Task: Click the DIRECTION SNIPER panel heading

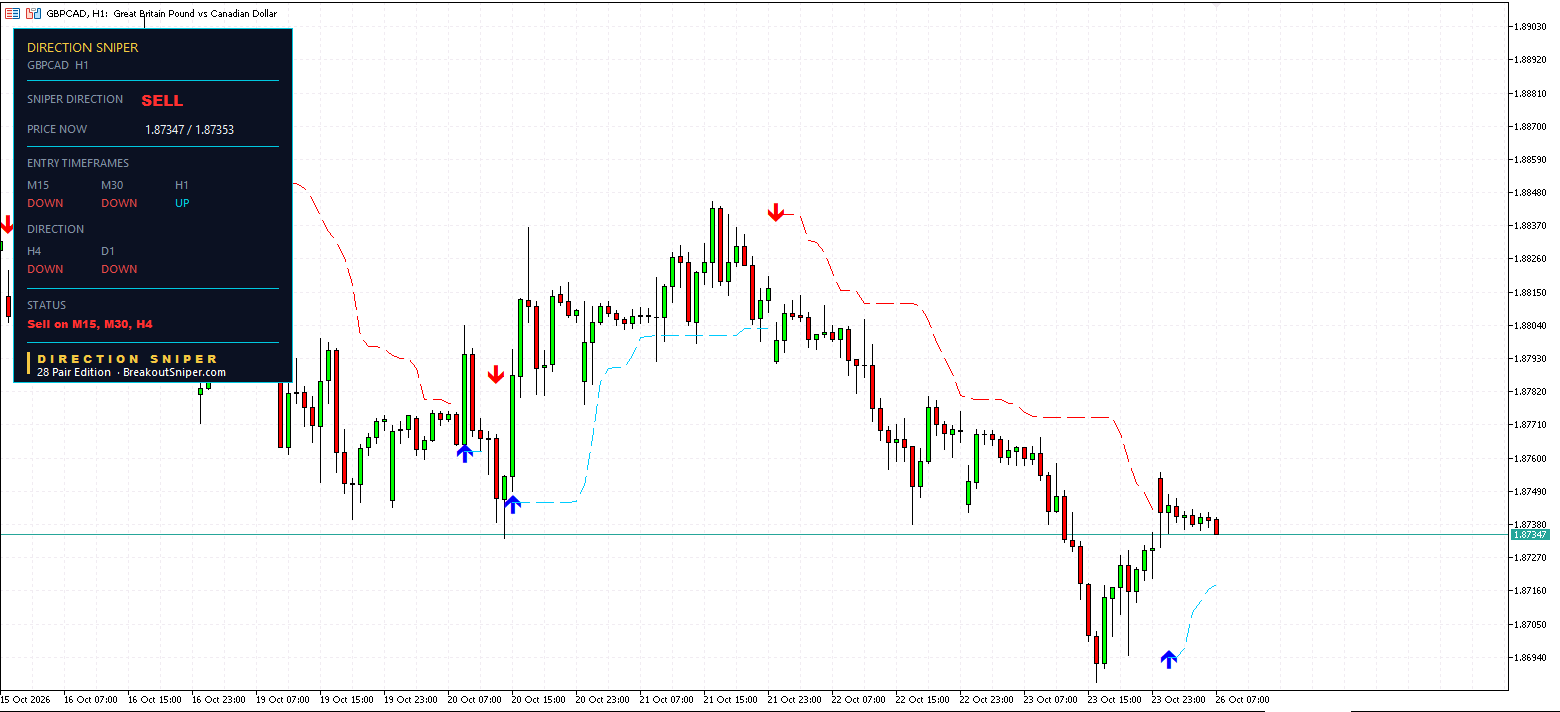Action: (x=82, y=47)
